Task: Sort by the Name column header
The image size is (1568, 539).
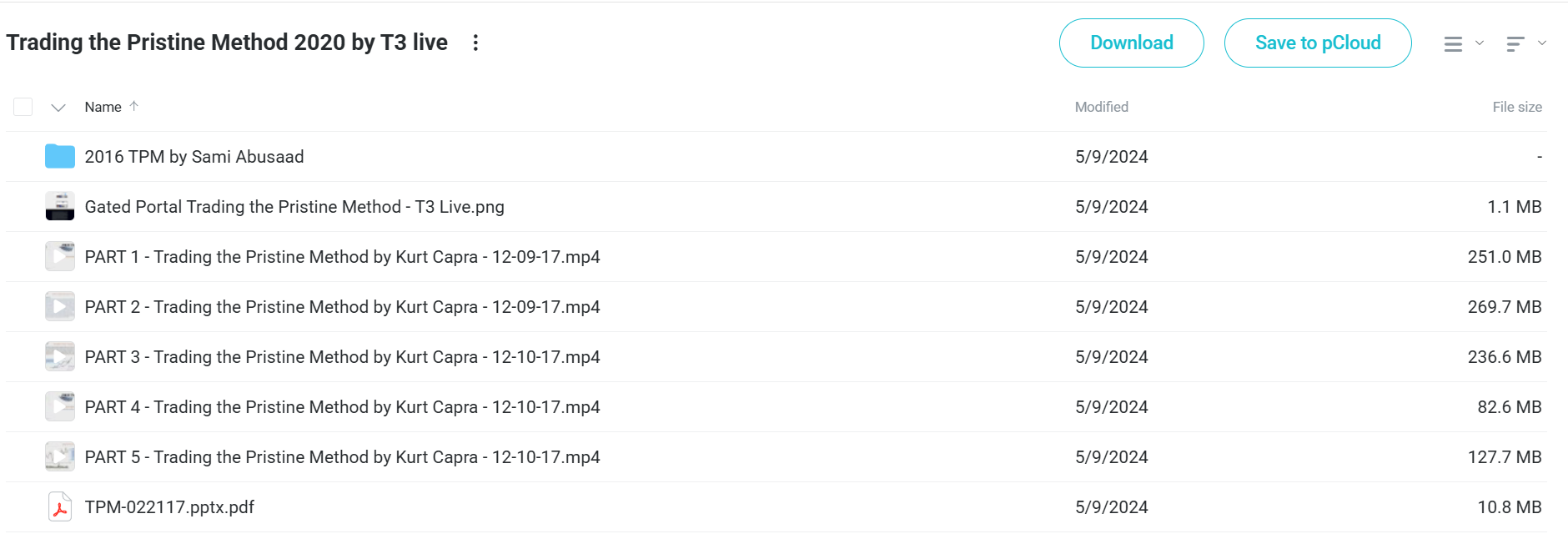Action: coord(103,107)
